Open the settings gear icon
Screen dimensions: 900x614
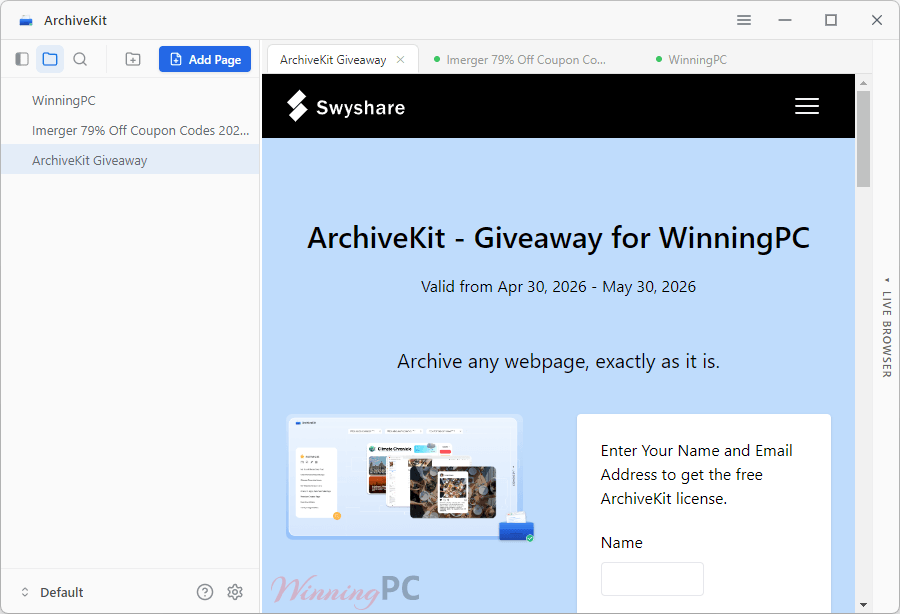click(235, 592)
